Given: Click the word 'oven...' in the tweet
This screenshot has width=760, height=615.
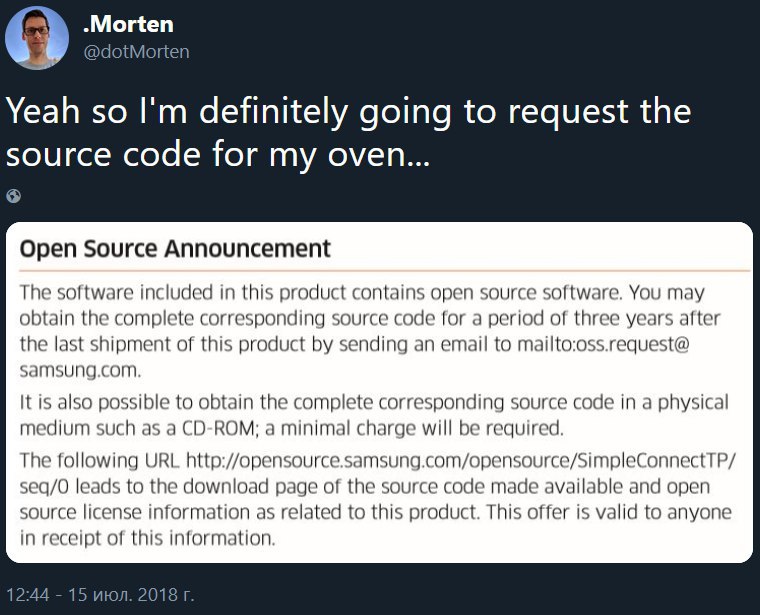Looking at the screenshot, I should click(x=379, y=155).
